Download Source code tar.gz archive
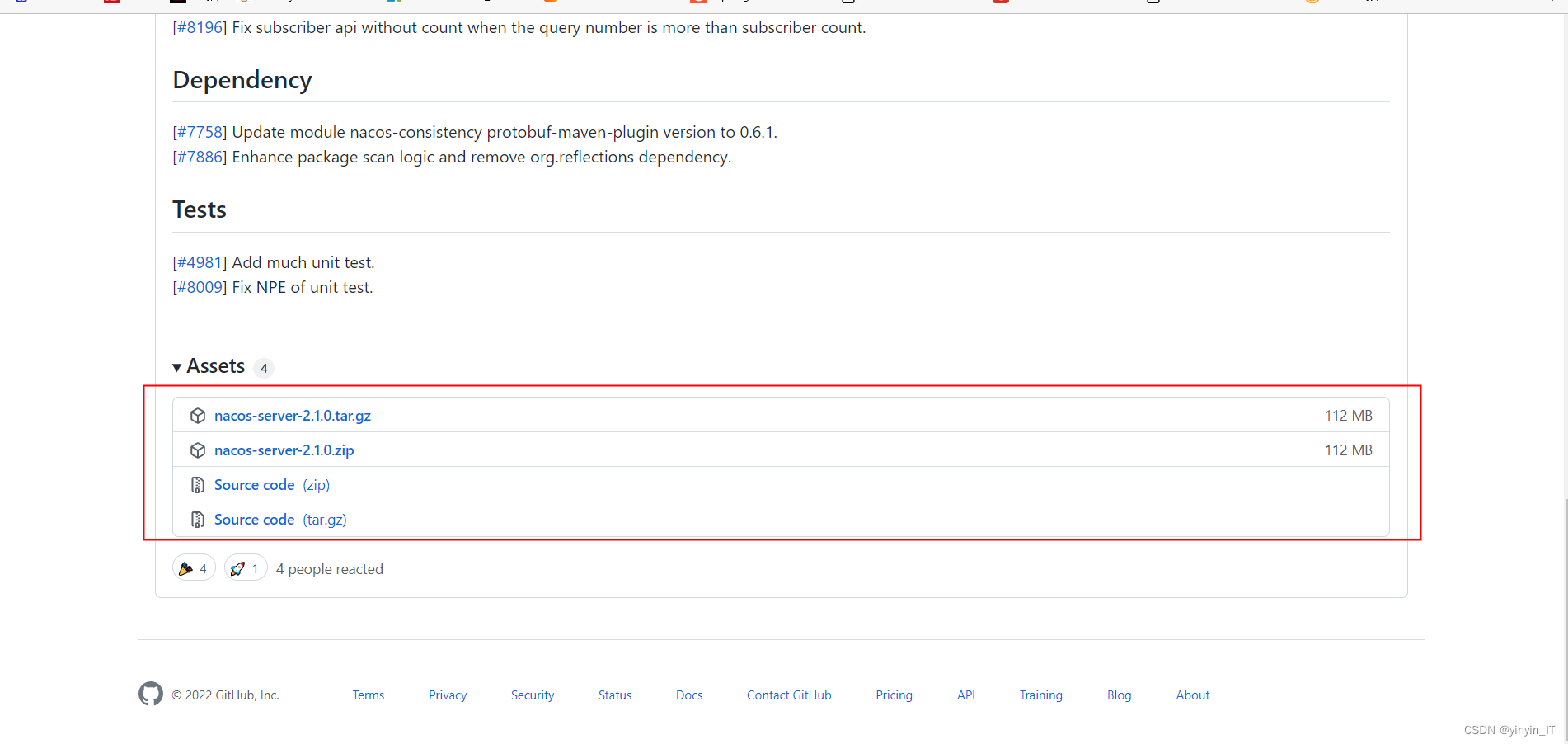Image resolution: width=1568 pixels, height=744 pixels. [280, 520]
